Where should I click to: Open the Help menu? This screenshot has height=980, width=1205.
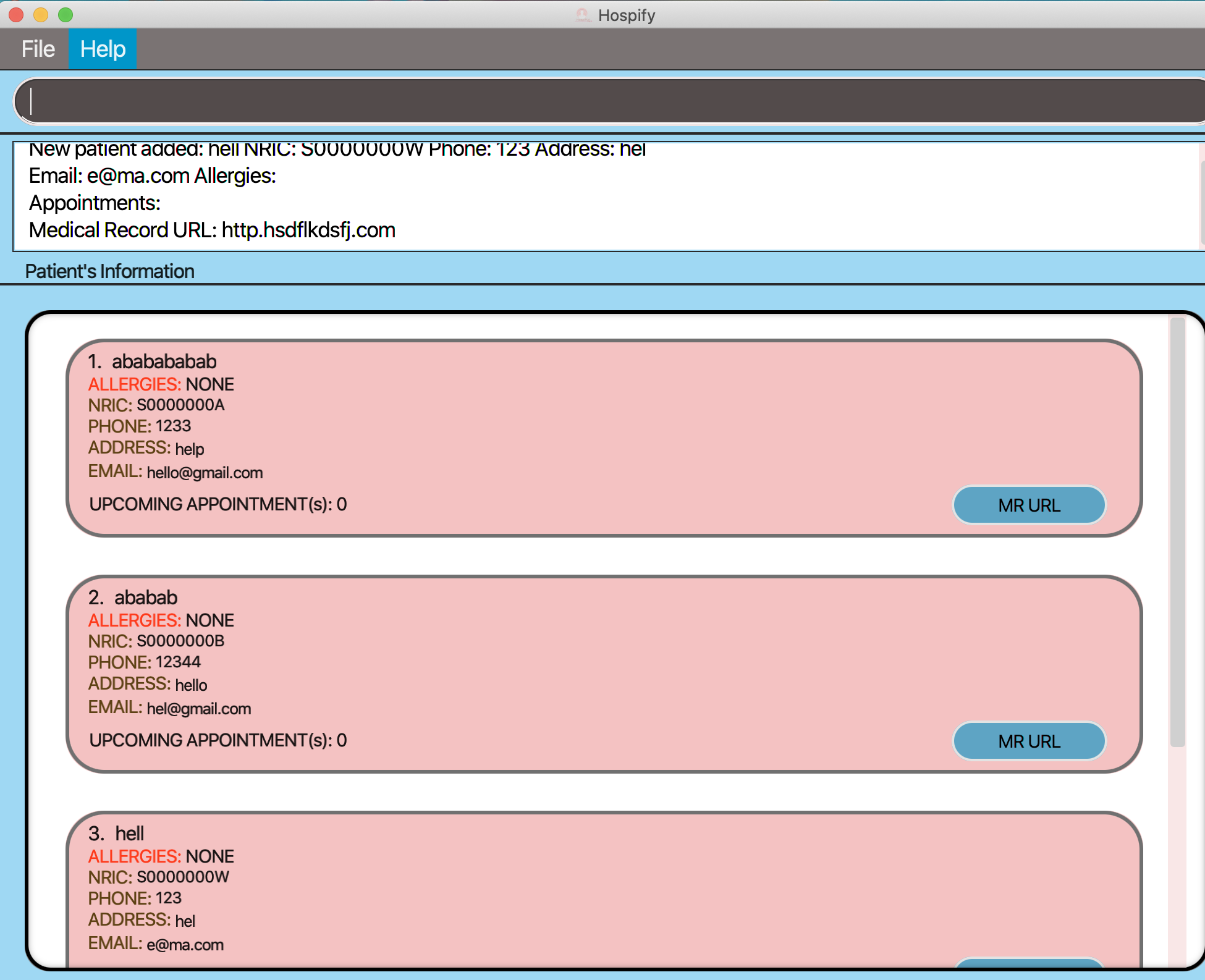coord(103,49)
